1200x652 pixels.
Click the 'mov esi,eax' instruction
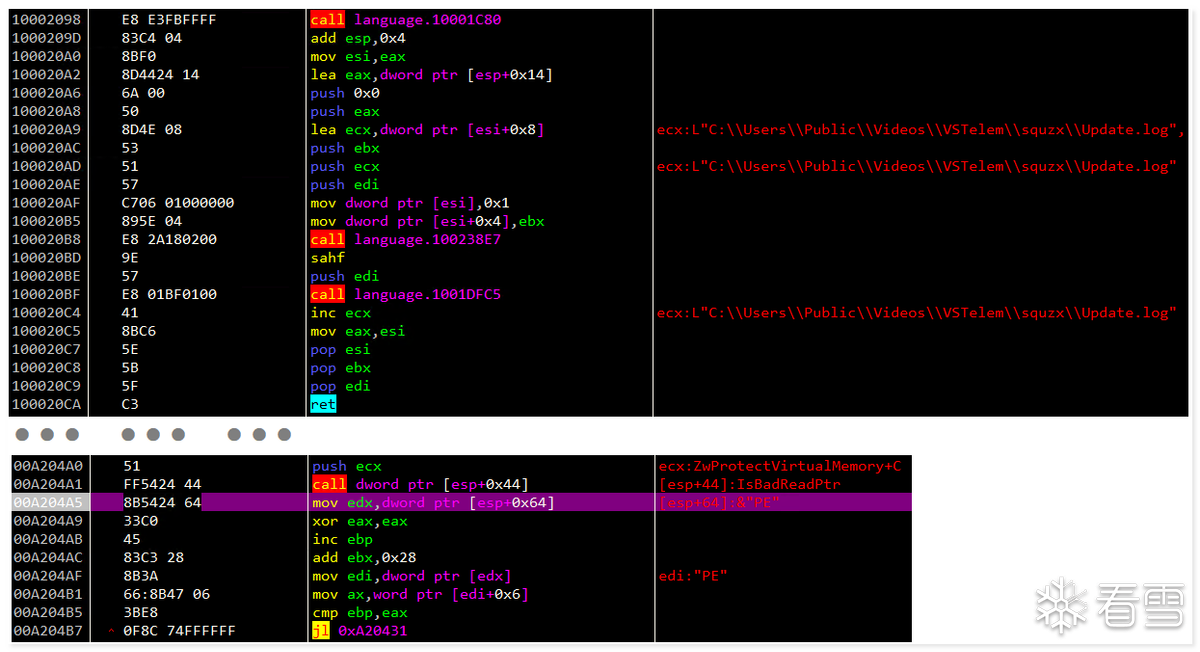[358, 56]
